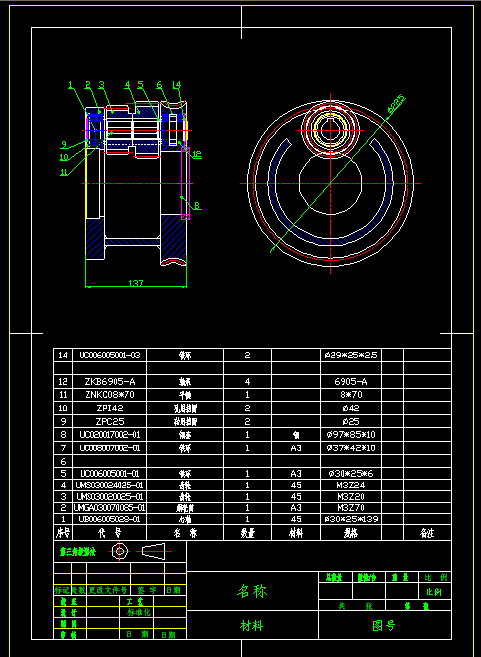Select the 8*70 specification cell
Viewport: 481px width, 657px height.
[x=351, y=395]
